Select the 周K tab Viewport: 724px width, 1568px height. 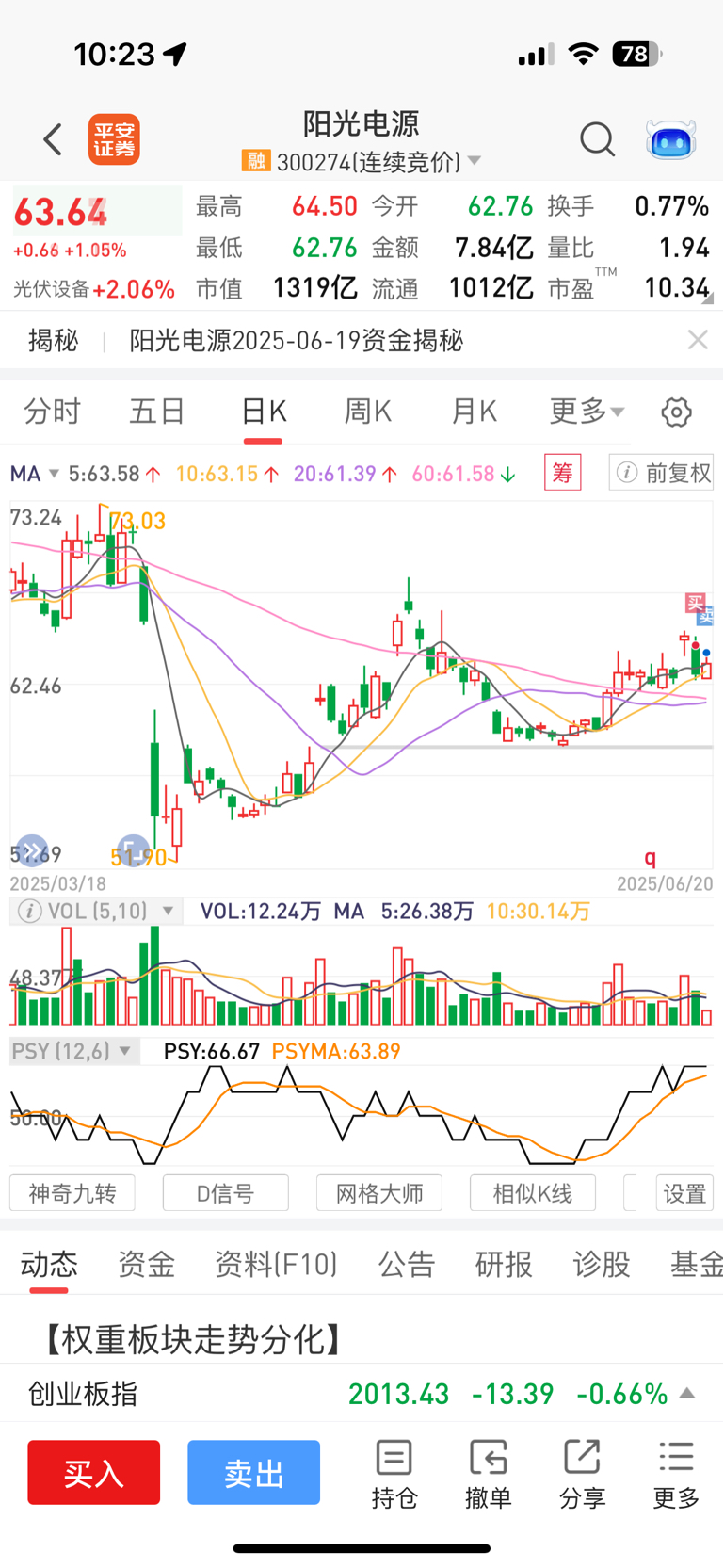367,412
